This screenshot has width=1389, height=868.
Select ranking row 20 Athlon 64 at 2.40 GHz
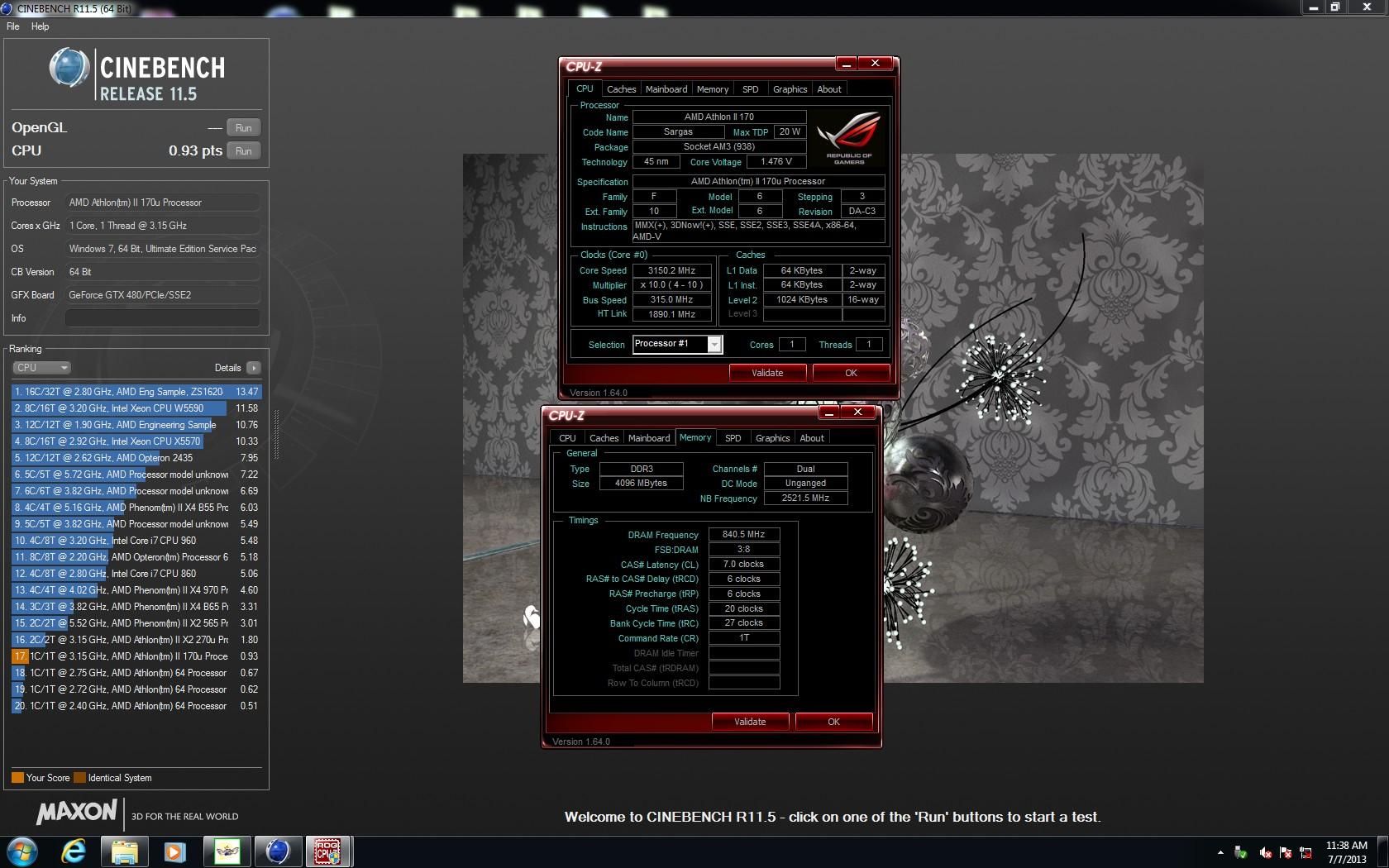136,706
